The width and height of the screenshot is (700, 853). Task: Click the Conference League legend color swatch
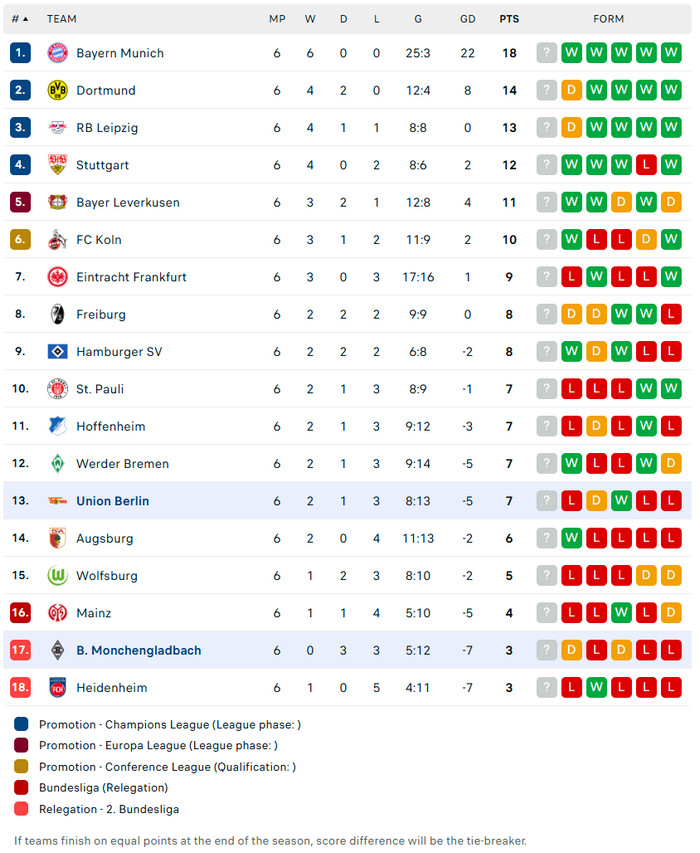click(22, 767)
